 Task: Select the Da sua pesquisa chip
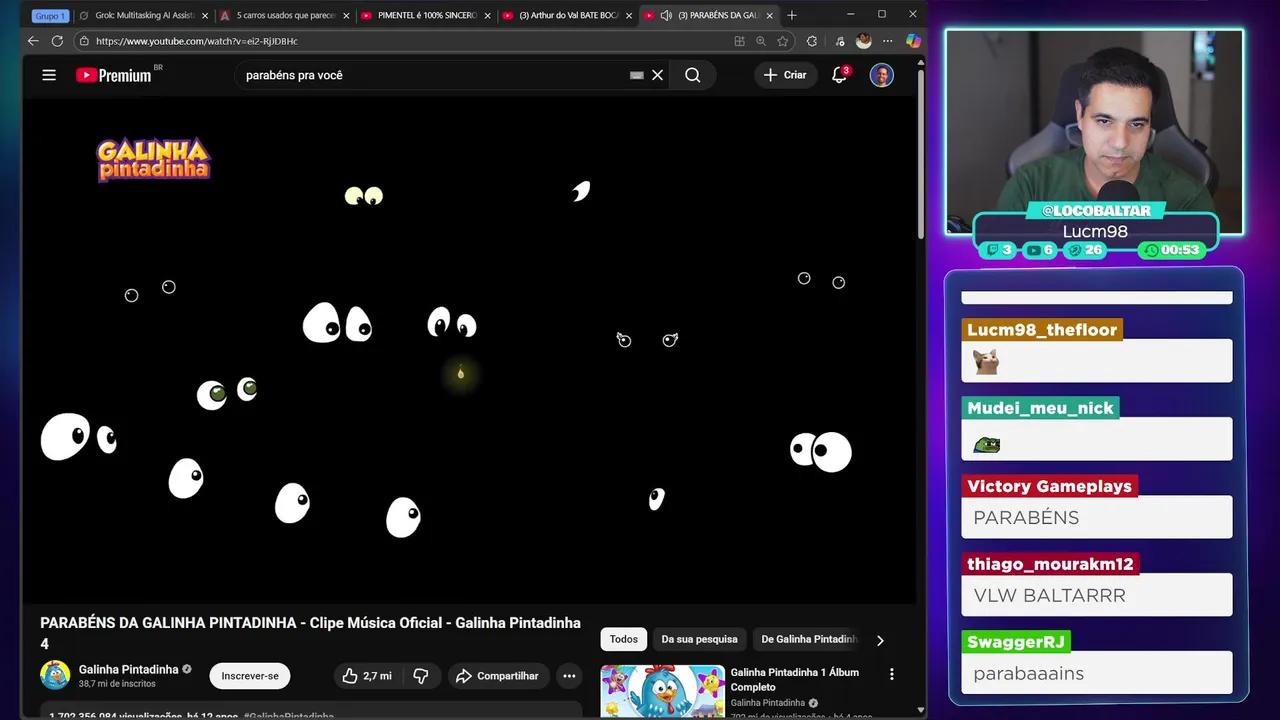pyautogui.click(x=699, y=639)
